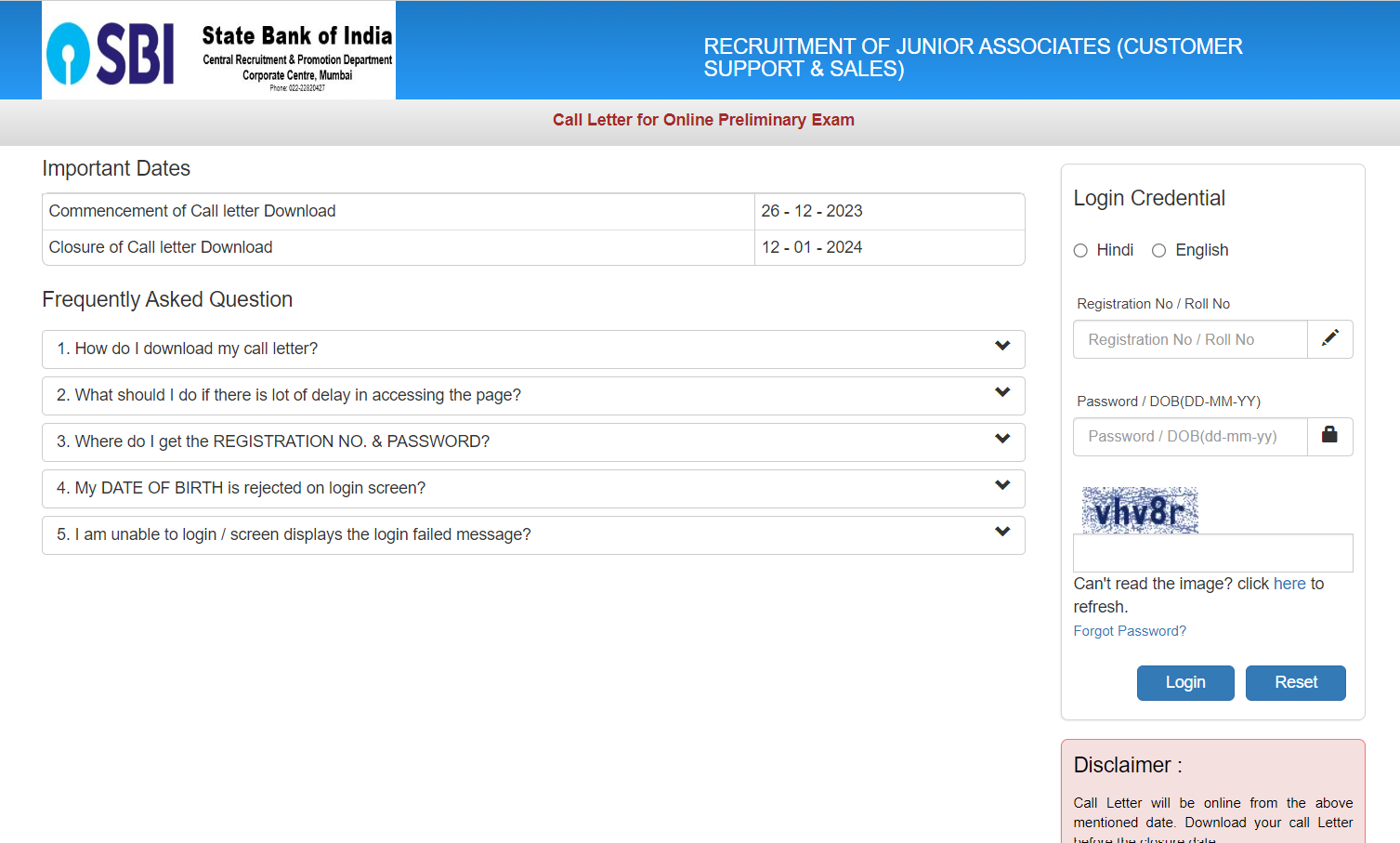Open the Forgot Password? link
The width and height of the screenshot is (1400, 843).
pos(1130,631)
